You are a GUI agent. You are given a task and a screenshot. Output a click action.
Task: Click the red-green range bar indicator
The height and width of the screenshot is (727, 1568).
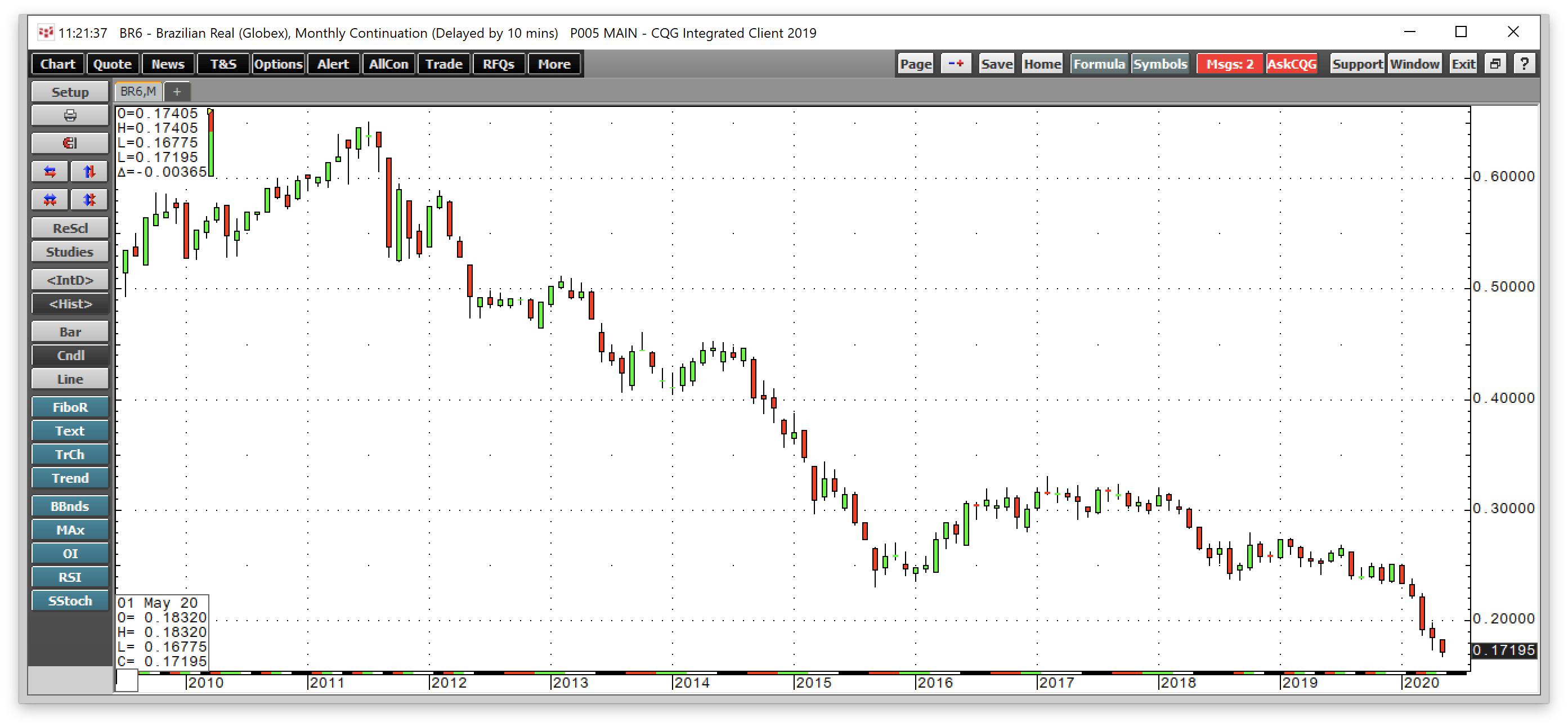210,143
